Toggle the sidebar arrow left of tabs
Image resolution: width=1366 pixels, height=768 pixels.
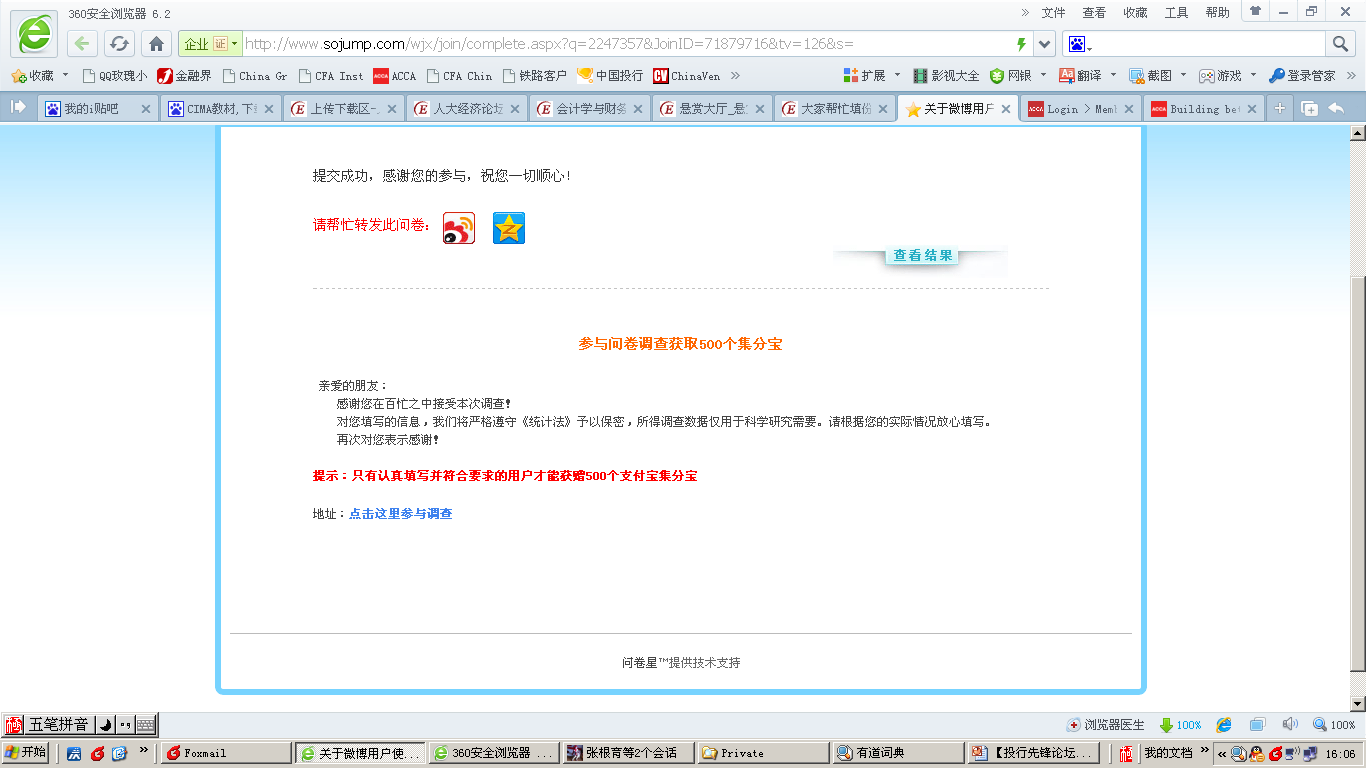point(18,108)
